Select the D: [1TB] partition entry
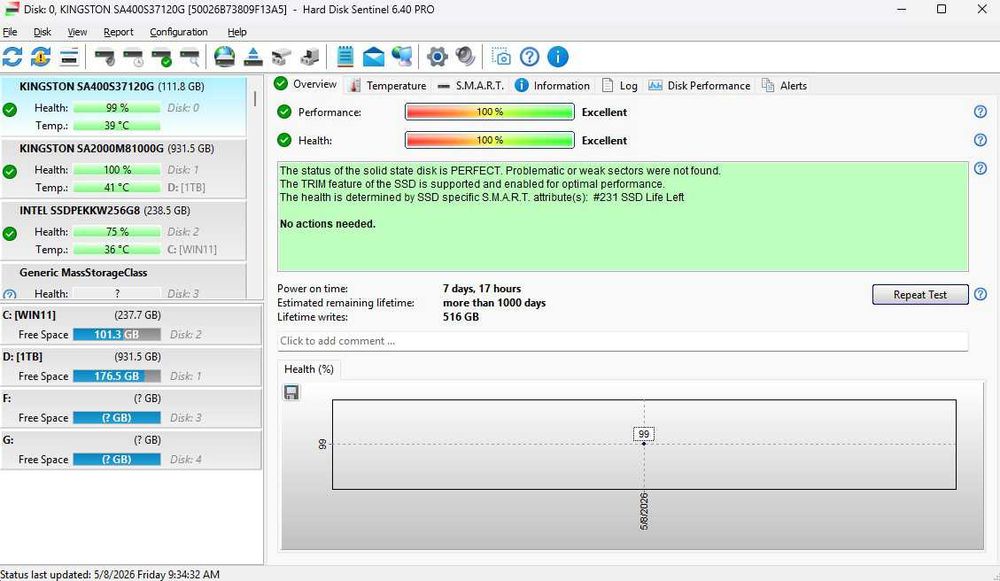 tap(131, 367)
